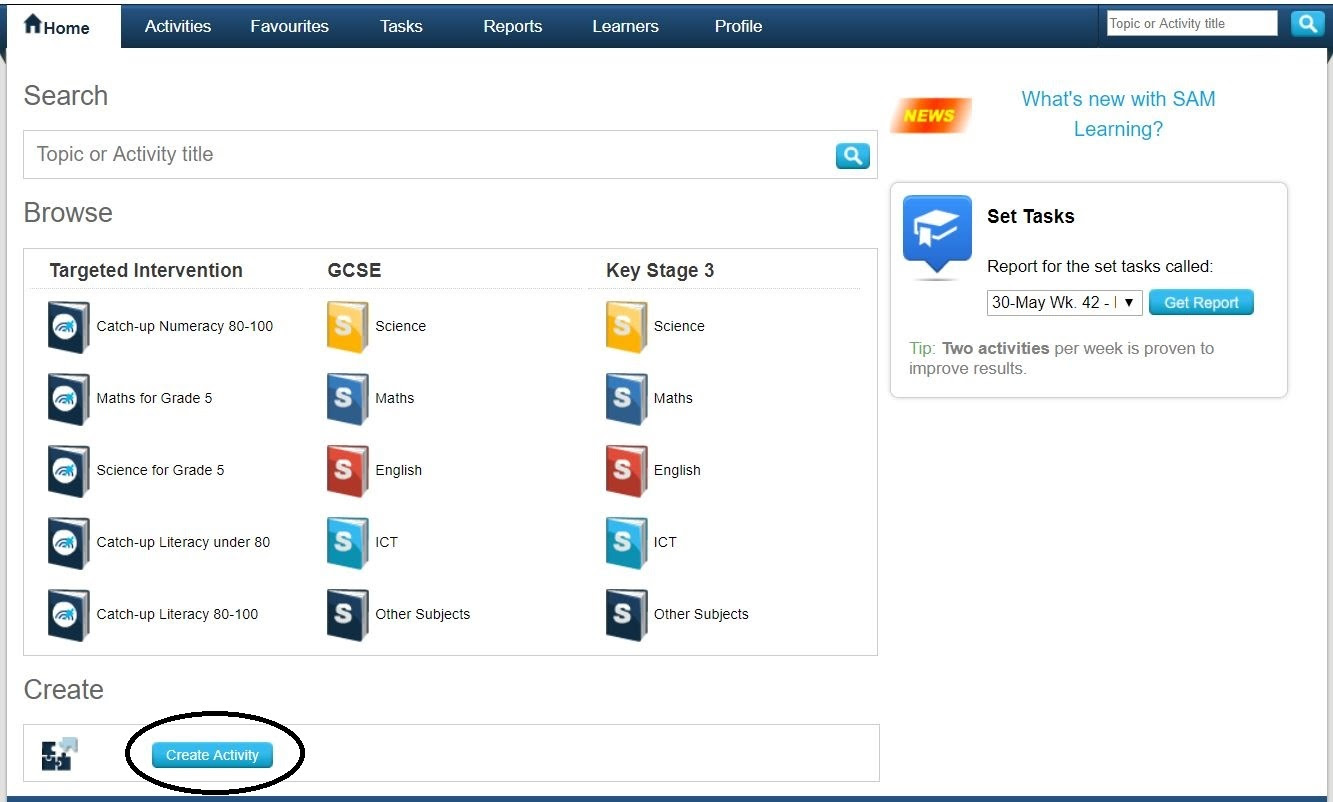Open the Tasks menu
The height and width of the screenshot is (802, 1333).
click(x=401, y=27)
